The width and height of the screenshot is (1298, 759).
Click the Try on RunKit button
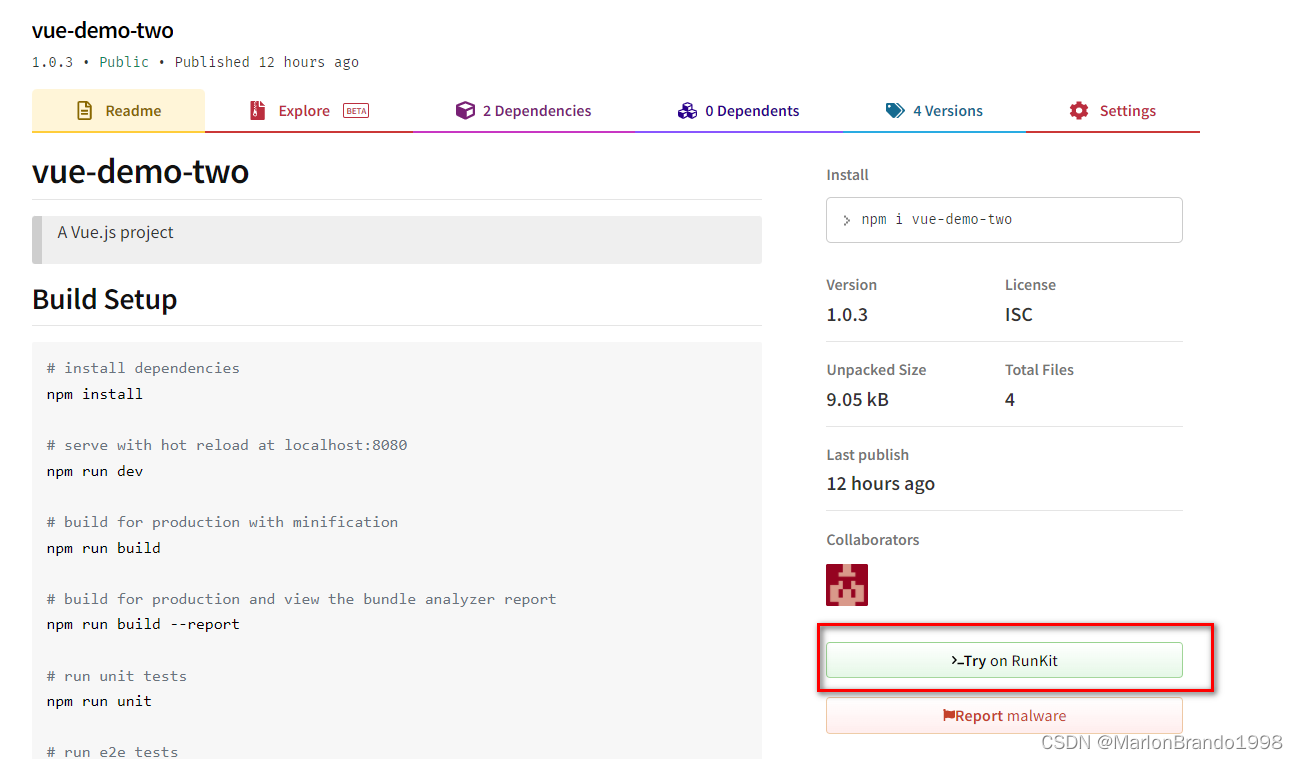pos(1004,660)
